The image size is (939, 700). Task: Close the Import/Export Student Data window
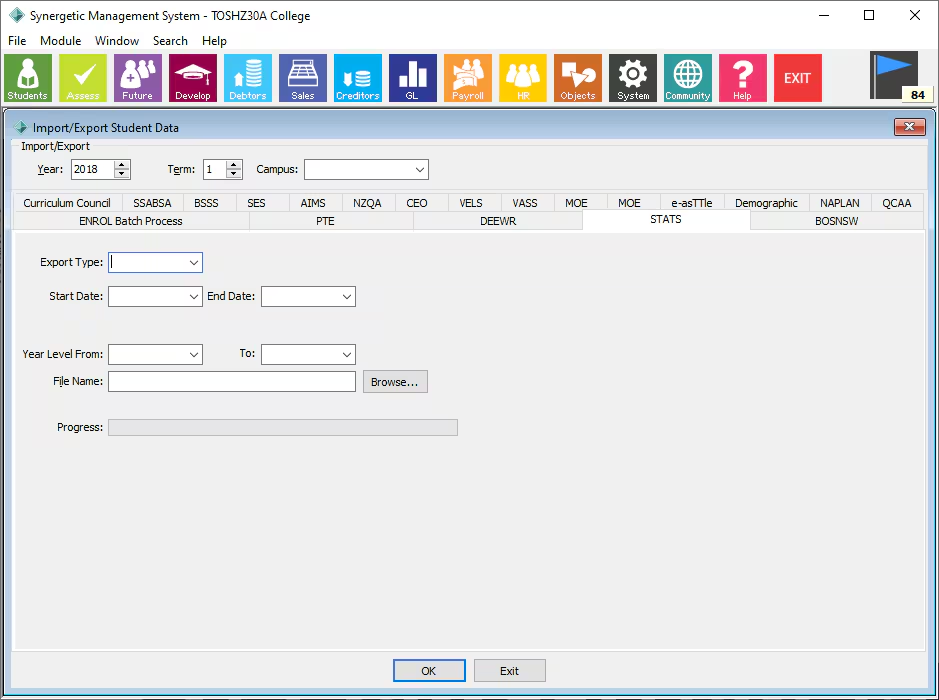click(x=910, y=127)
